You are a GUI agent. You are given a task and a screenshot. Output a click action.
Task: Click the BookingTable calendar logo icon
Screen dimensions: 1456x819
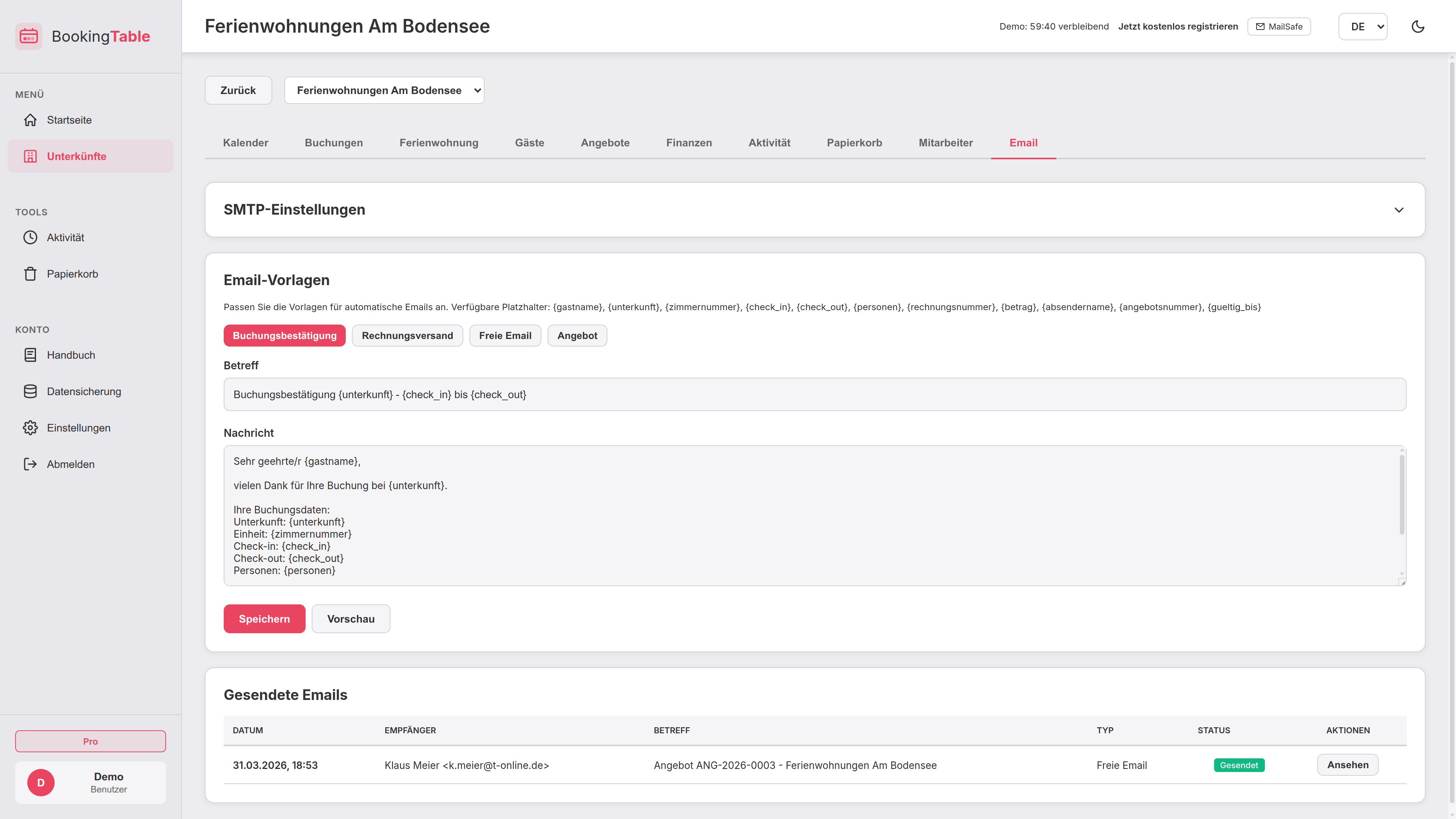[29, 36]
